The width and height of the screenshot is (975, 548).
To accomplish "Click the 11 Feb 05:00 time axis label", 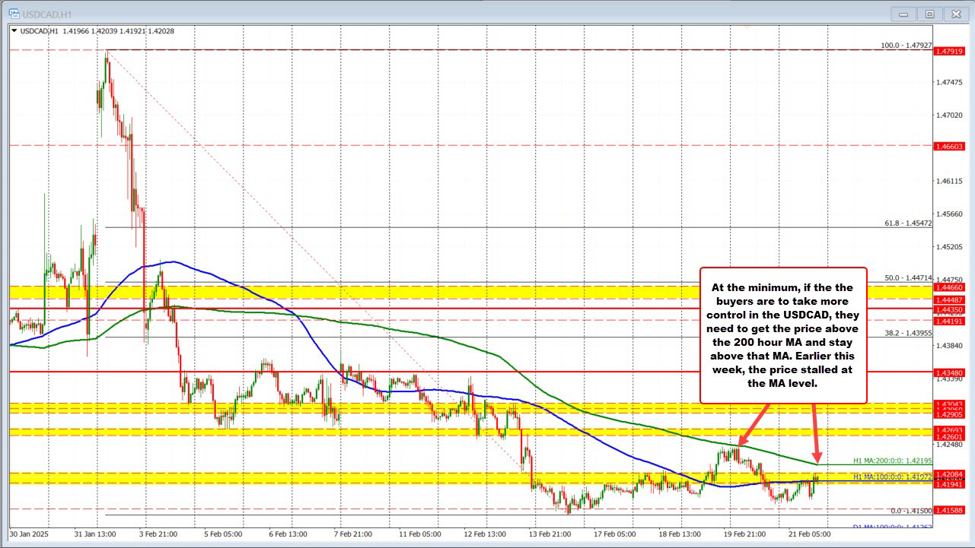I will pyautogui.click(x=420, y=534).
